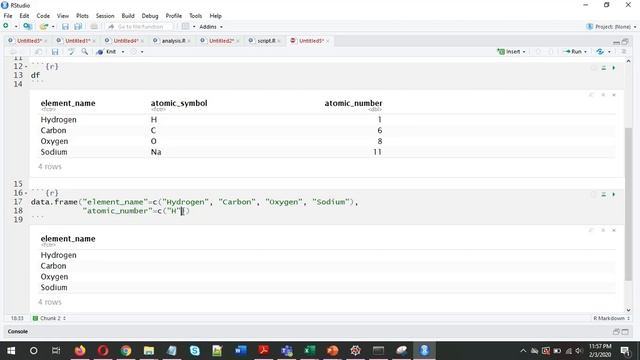Open the Plots menu

(82, 16)
